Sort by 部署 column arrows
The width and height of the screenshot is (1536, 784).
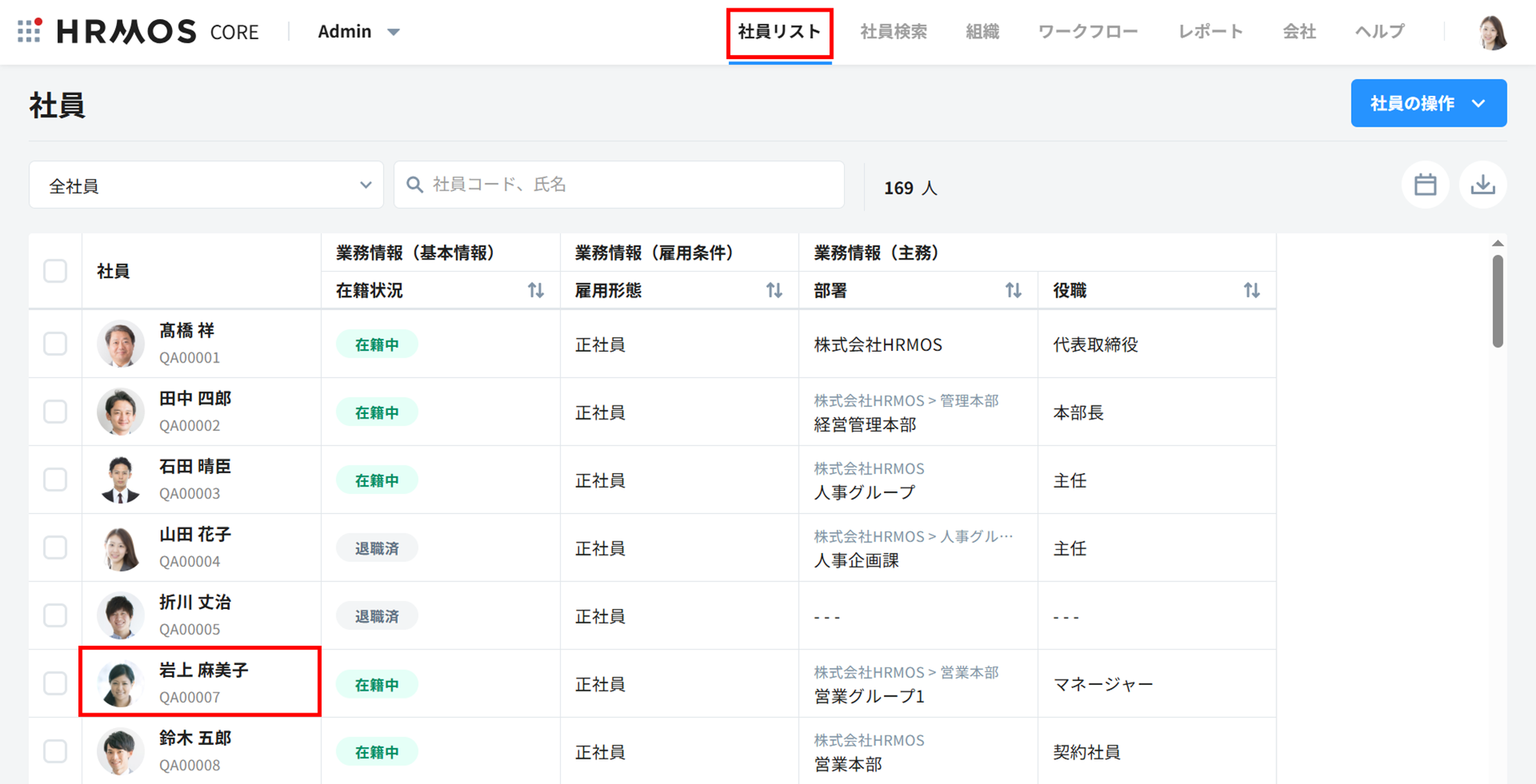[x=1013, y=290]
